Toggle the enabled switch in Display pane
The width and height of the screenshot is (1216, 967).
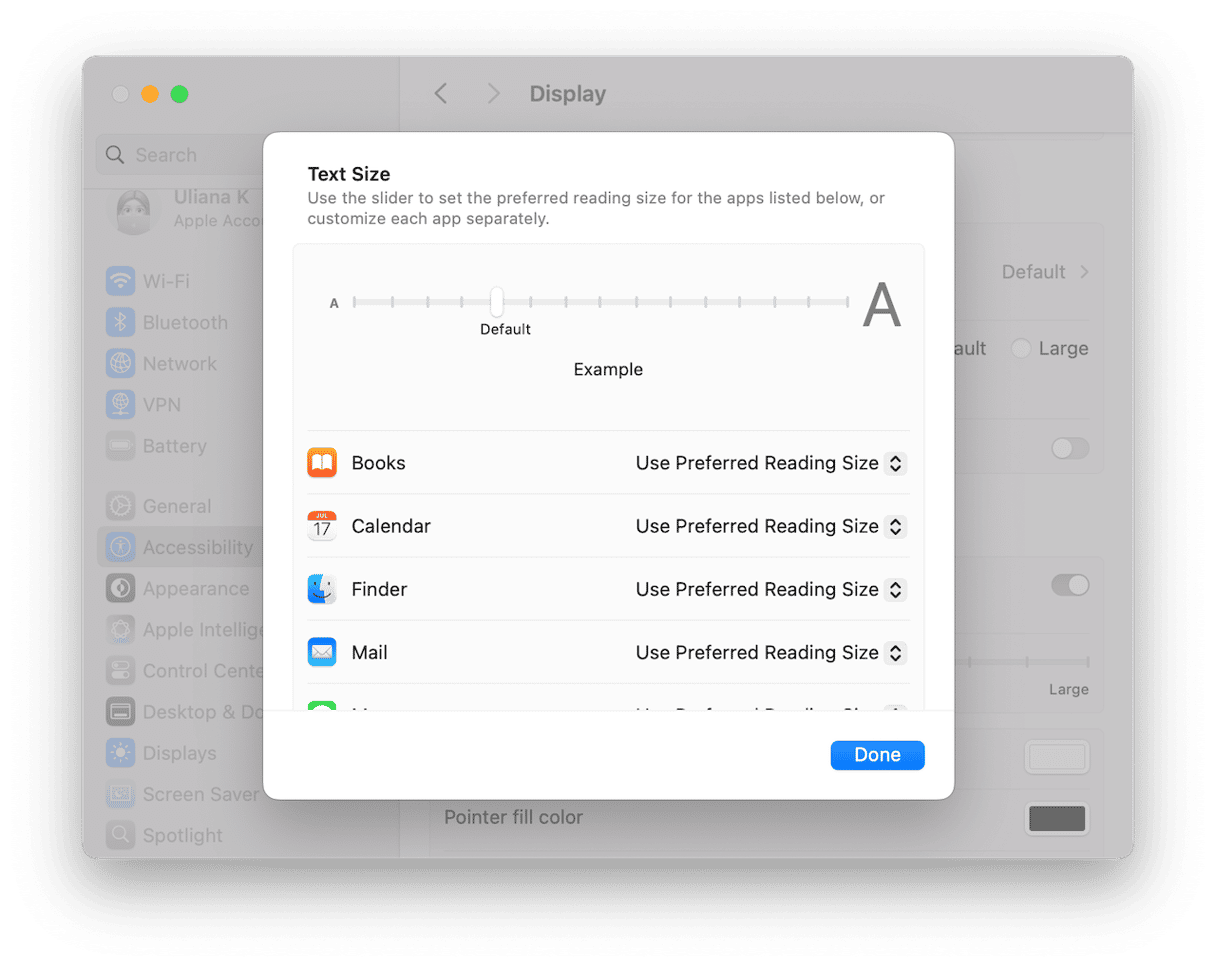pos(1070,585)
